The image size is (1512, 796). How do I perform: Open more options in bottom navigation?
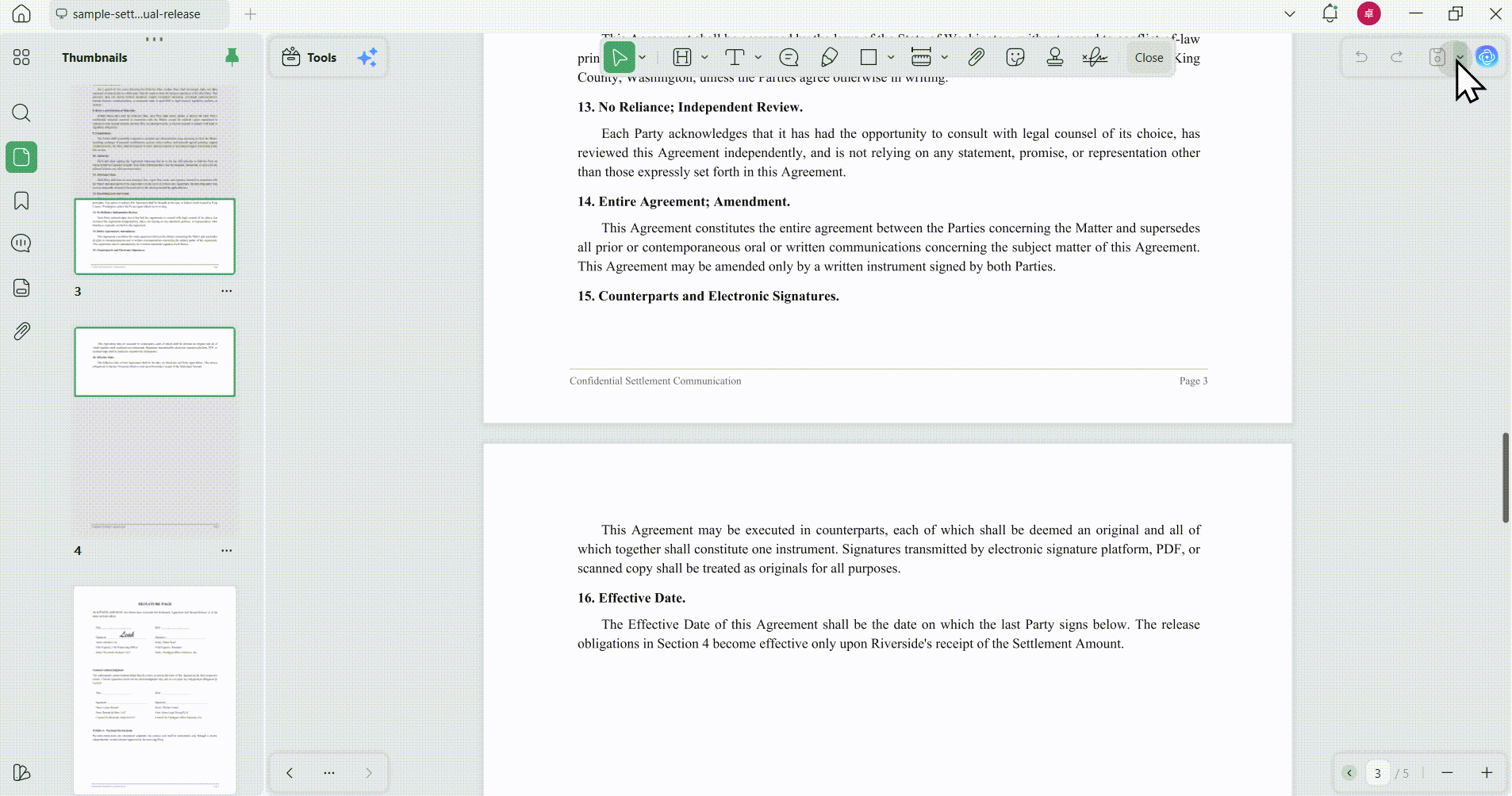coord(329,773)
